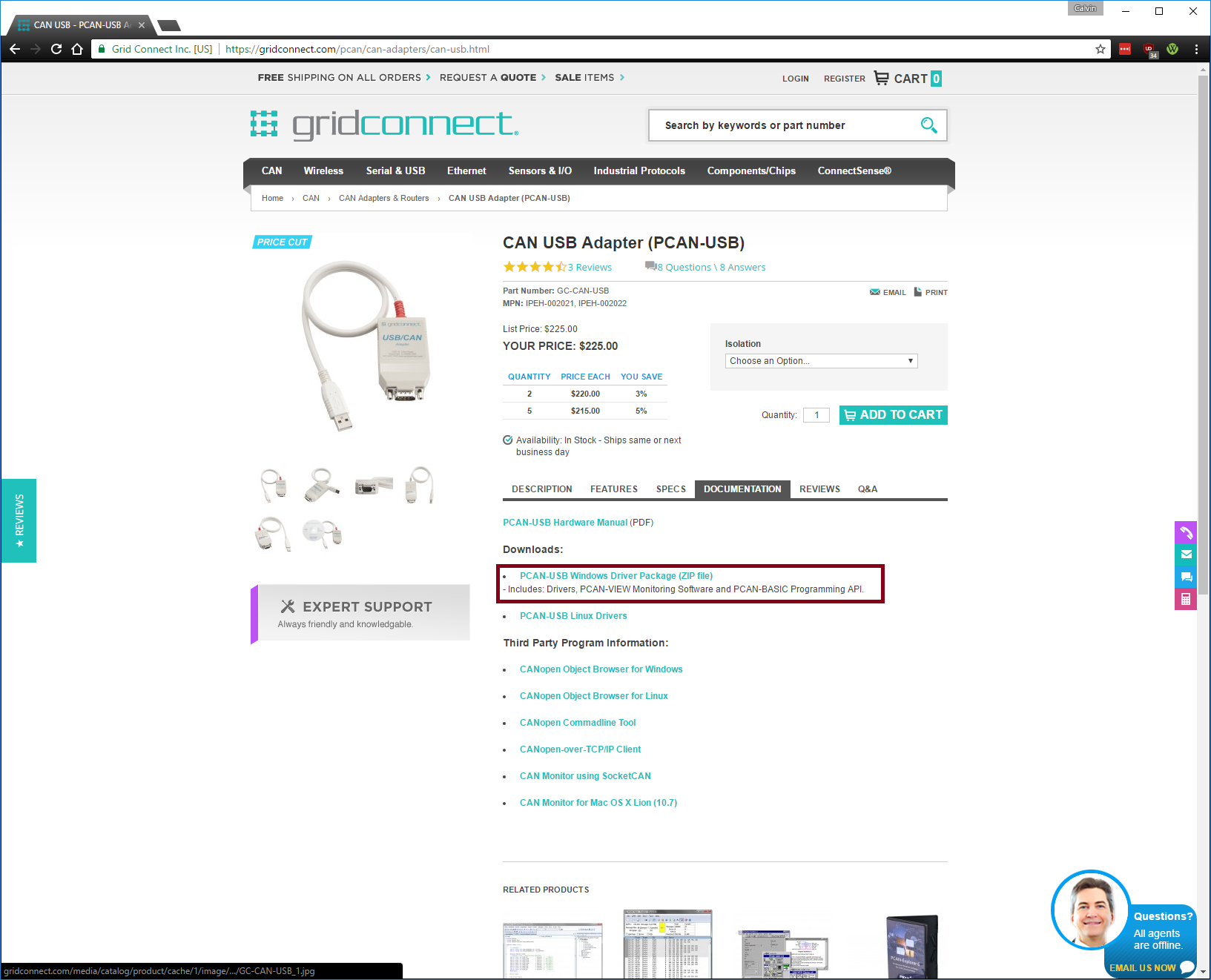Image resolution: width=1211 pixels, height=980 pixels.
Task: Reload the page with the refresh icon
Action: coord(56,49)
